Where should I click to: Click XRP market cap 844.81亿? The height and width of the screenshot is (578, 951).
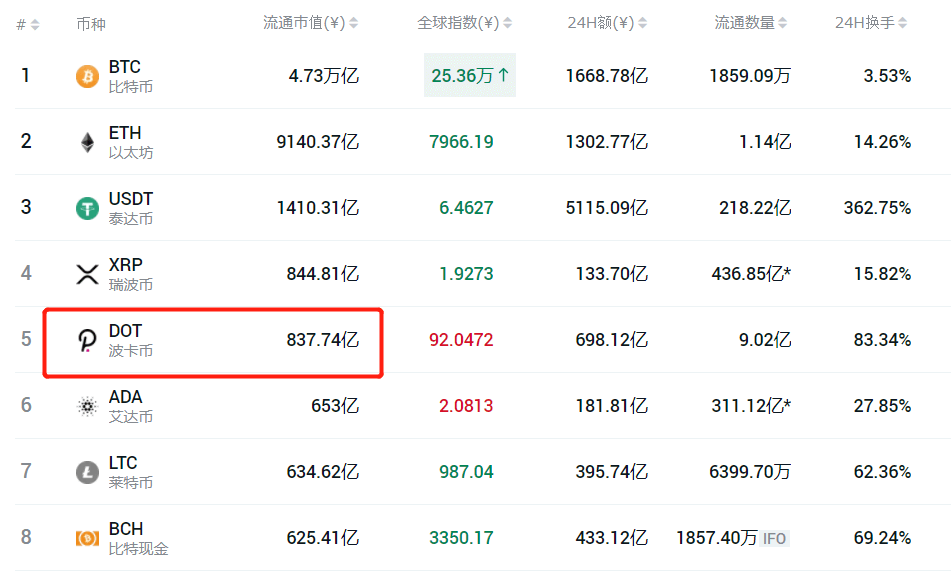click(x=323, y=274)
